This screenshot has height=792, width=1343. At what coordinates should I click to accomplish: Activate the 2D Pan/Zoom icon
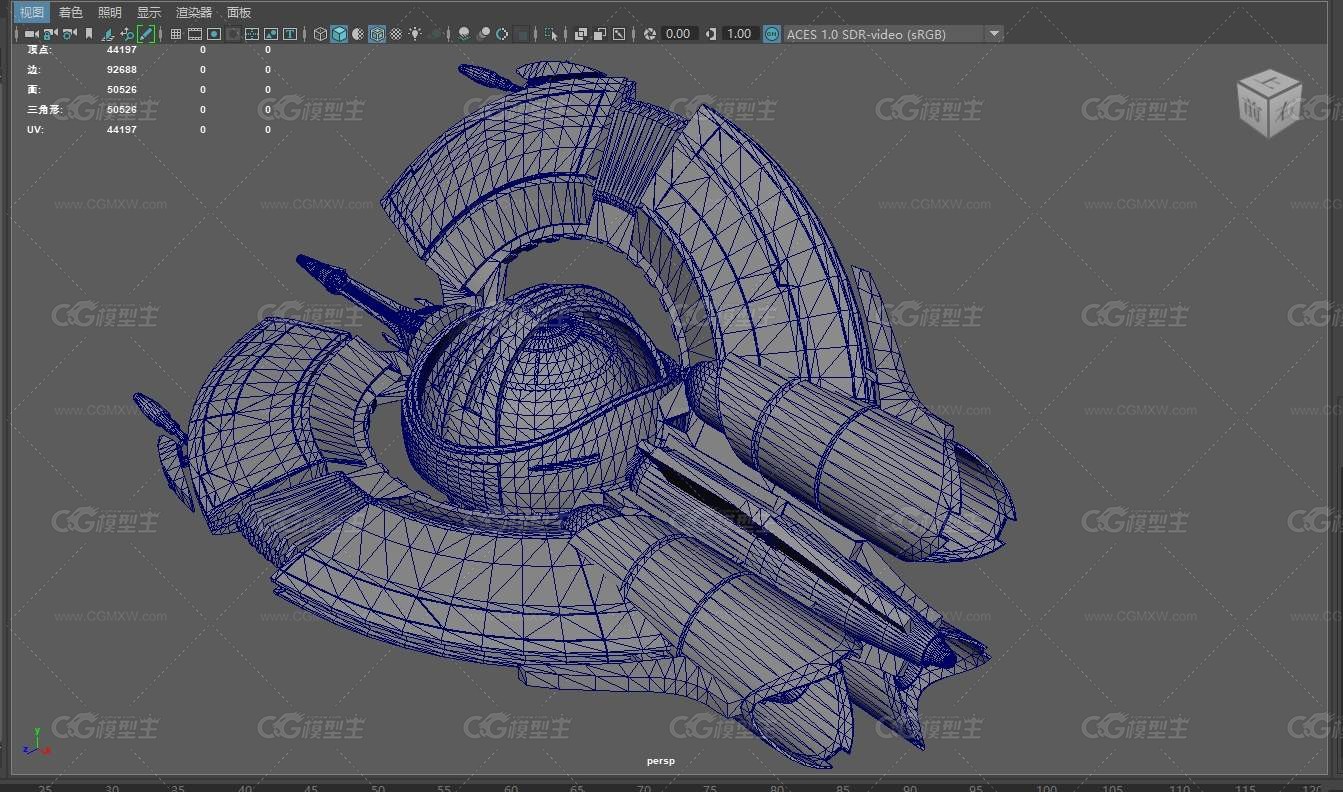pos(127,34)
